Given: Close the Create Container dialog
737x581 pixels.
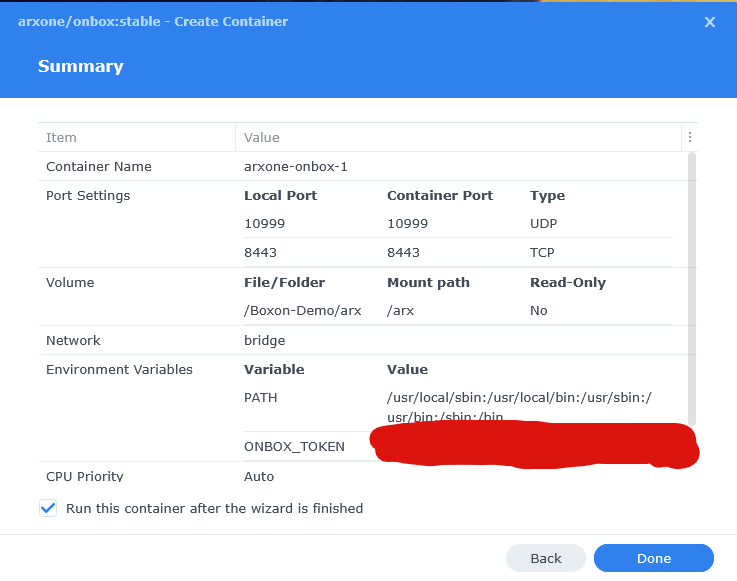Looking at the screenshot, I should pyautogui.click(x=710, y=22).
